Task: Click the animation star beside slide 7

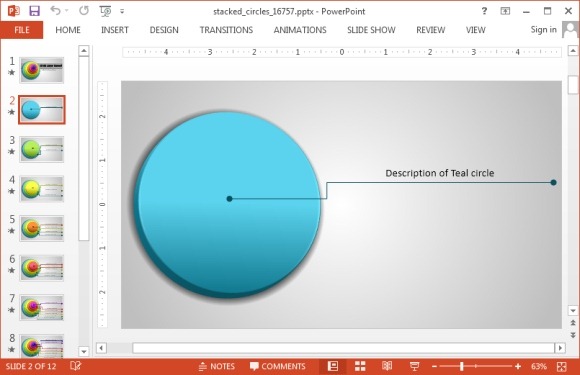Action: 12,310
